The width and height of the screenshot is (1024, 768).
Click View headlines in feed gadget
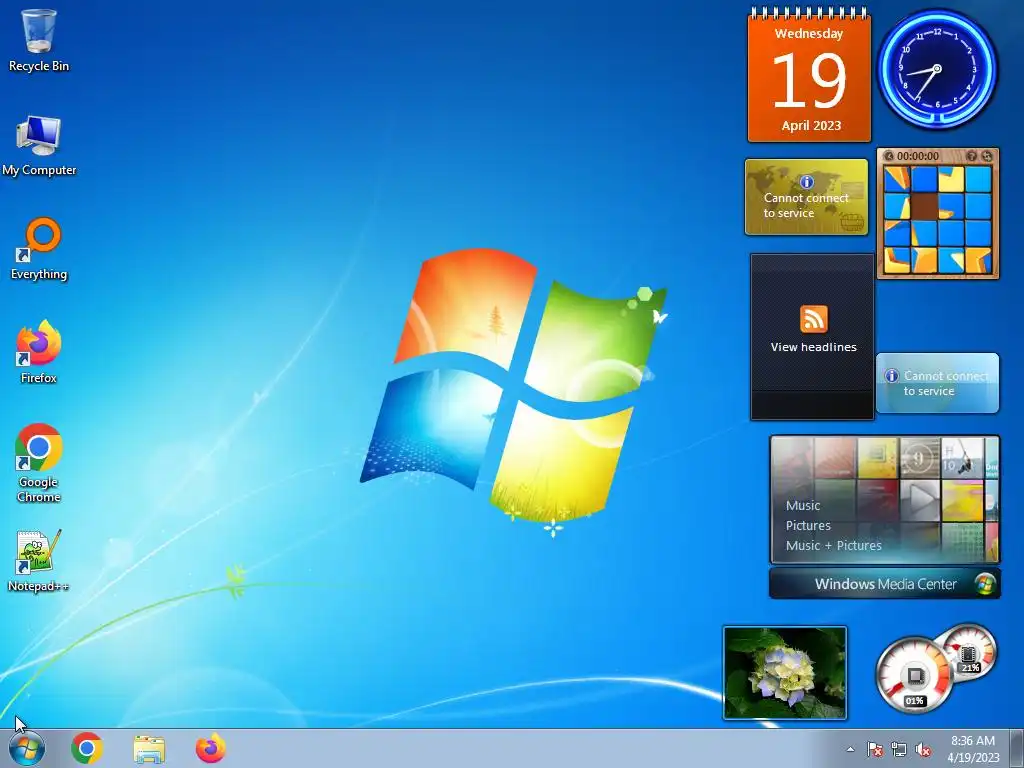[814, 347]
